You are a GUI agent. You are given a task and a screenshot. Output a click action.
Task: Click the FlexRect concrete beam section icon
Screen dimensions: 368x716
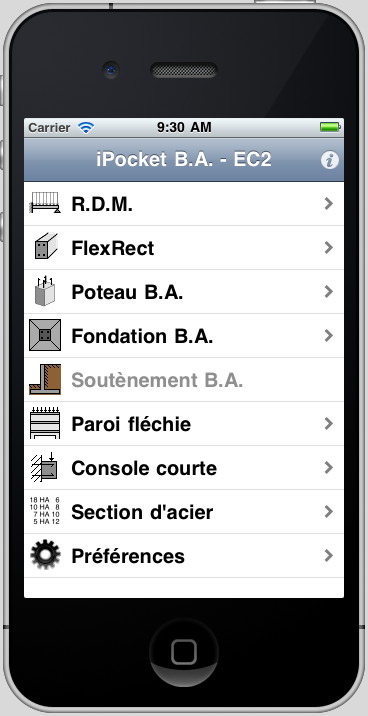pyautogui.click(x=46, y=247)
